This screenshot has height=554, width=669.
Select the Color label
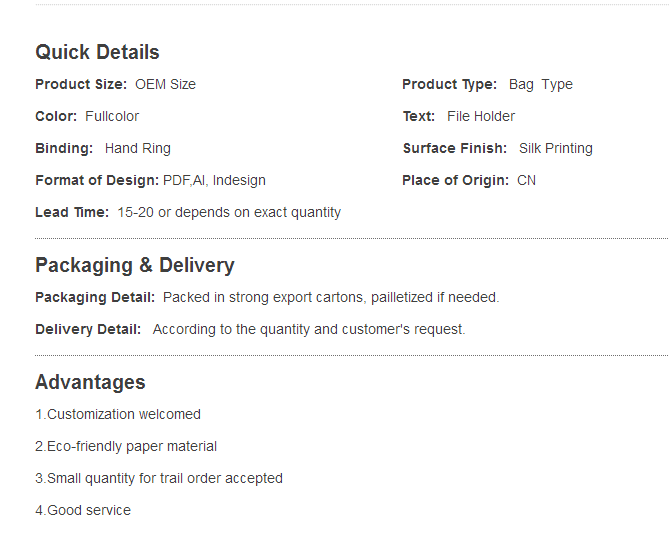(x=56, y=117)
